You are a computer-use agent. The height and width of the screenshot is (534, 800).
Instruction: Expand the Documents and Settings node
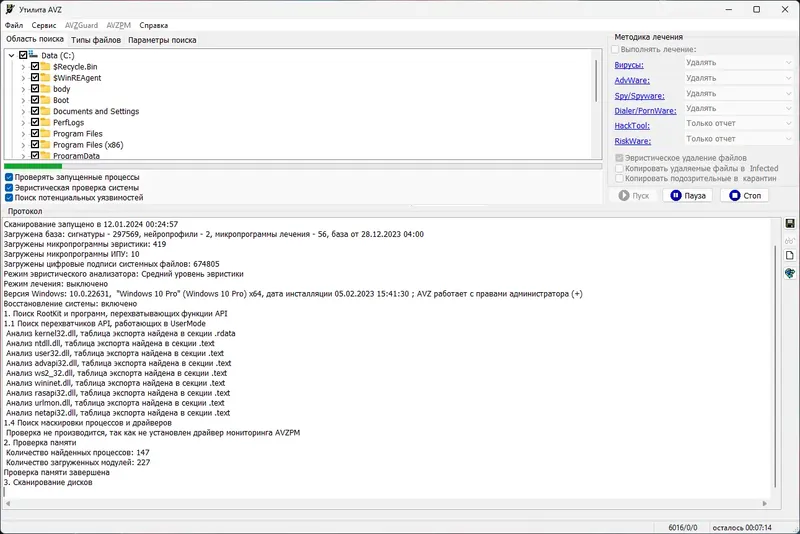23,112
